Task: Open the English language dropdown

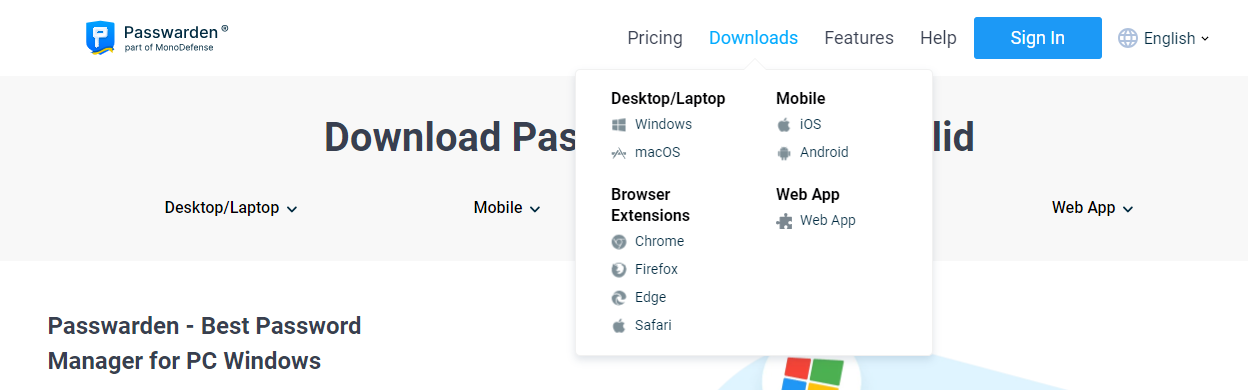Action: [1164, 38]
